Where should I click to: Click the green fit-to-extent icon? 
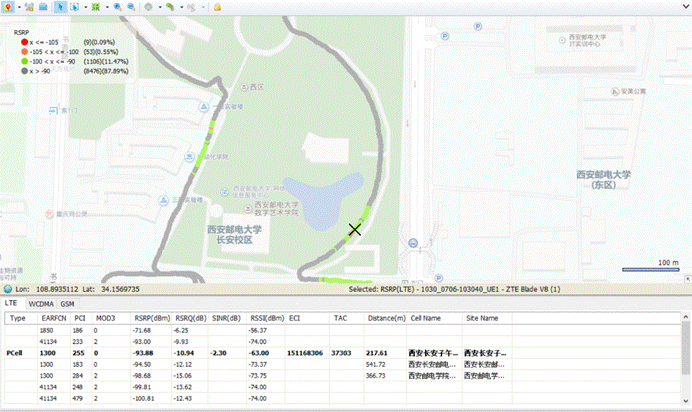(95, 7)
